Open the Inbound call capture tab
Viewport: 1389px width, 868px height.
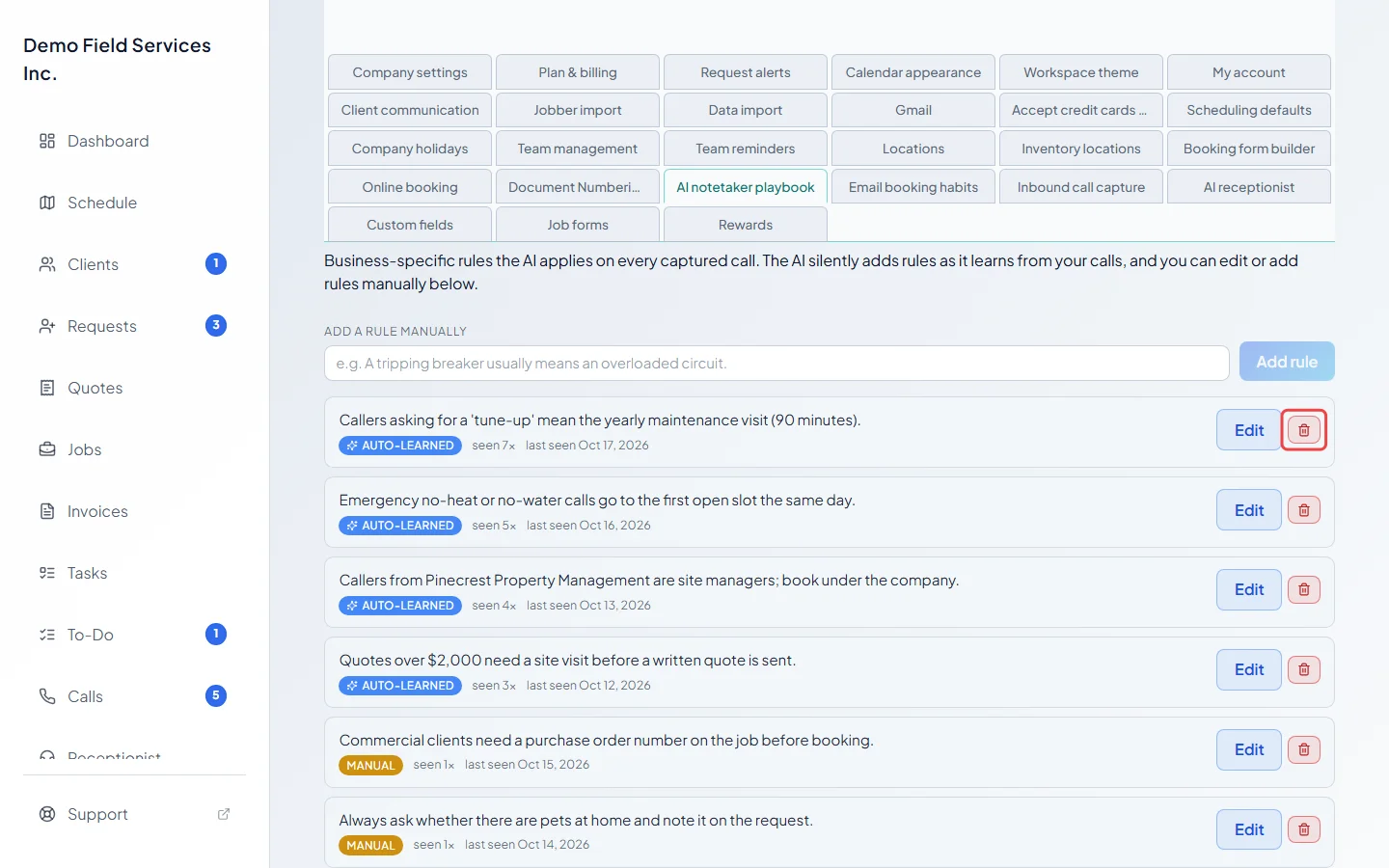coord(1081,187)
